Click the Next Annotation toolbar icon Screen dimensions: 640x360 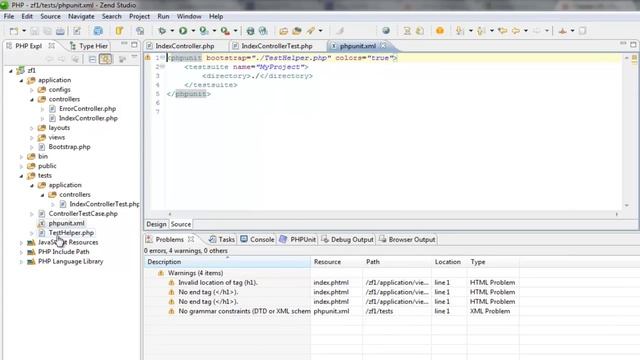tap(460, 31)
